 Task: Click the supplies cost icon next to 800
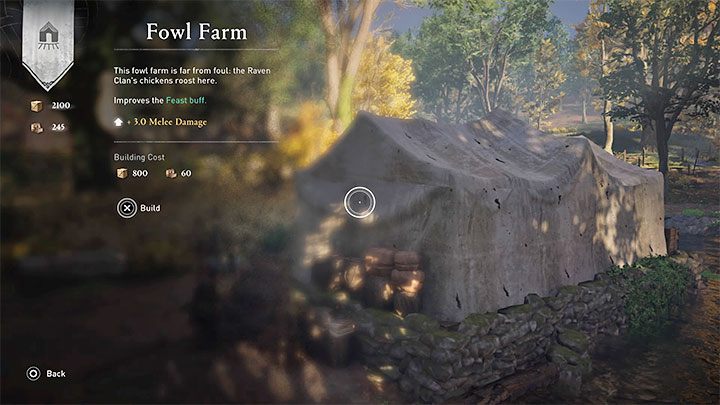(122, 173)
